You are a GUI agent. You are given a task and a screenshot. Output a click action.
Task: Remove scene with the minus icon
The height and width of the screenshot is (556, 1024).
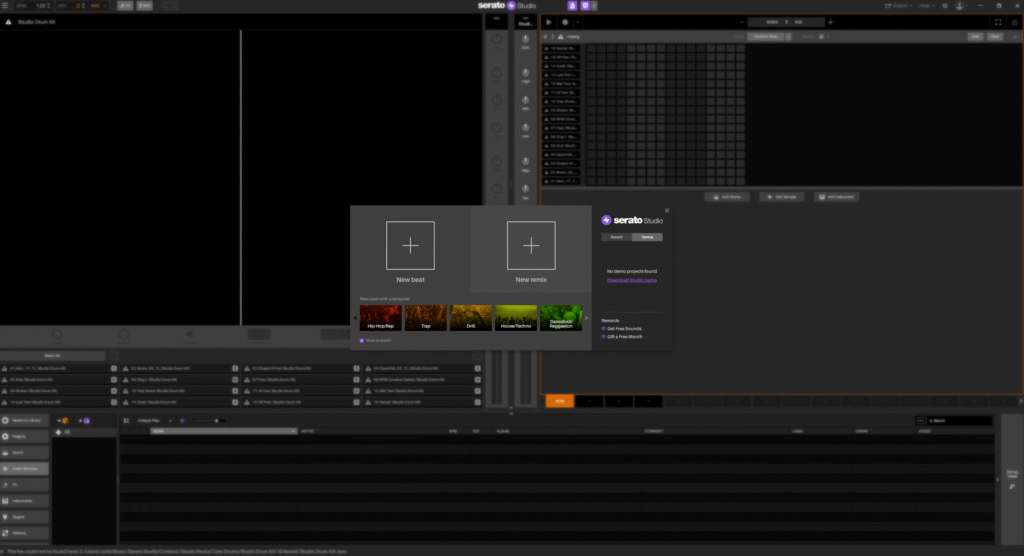[x=741, y=22]
